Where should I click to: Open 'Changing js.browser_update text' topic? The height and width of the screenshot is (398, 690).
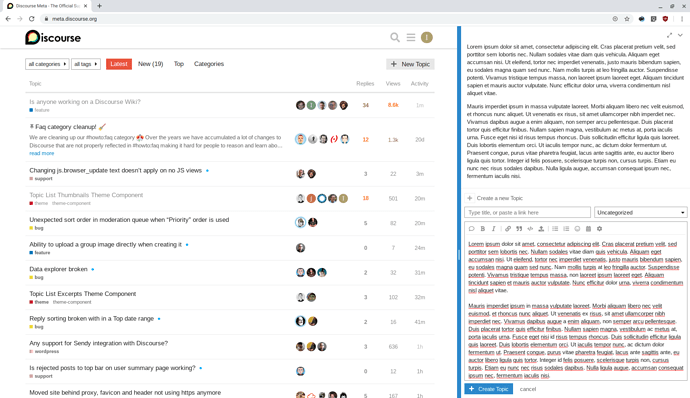pos(115,170)
